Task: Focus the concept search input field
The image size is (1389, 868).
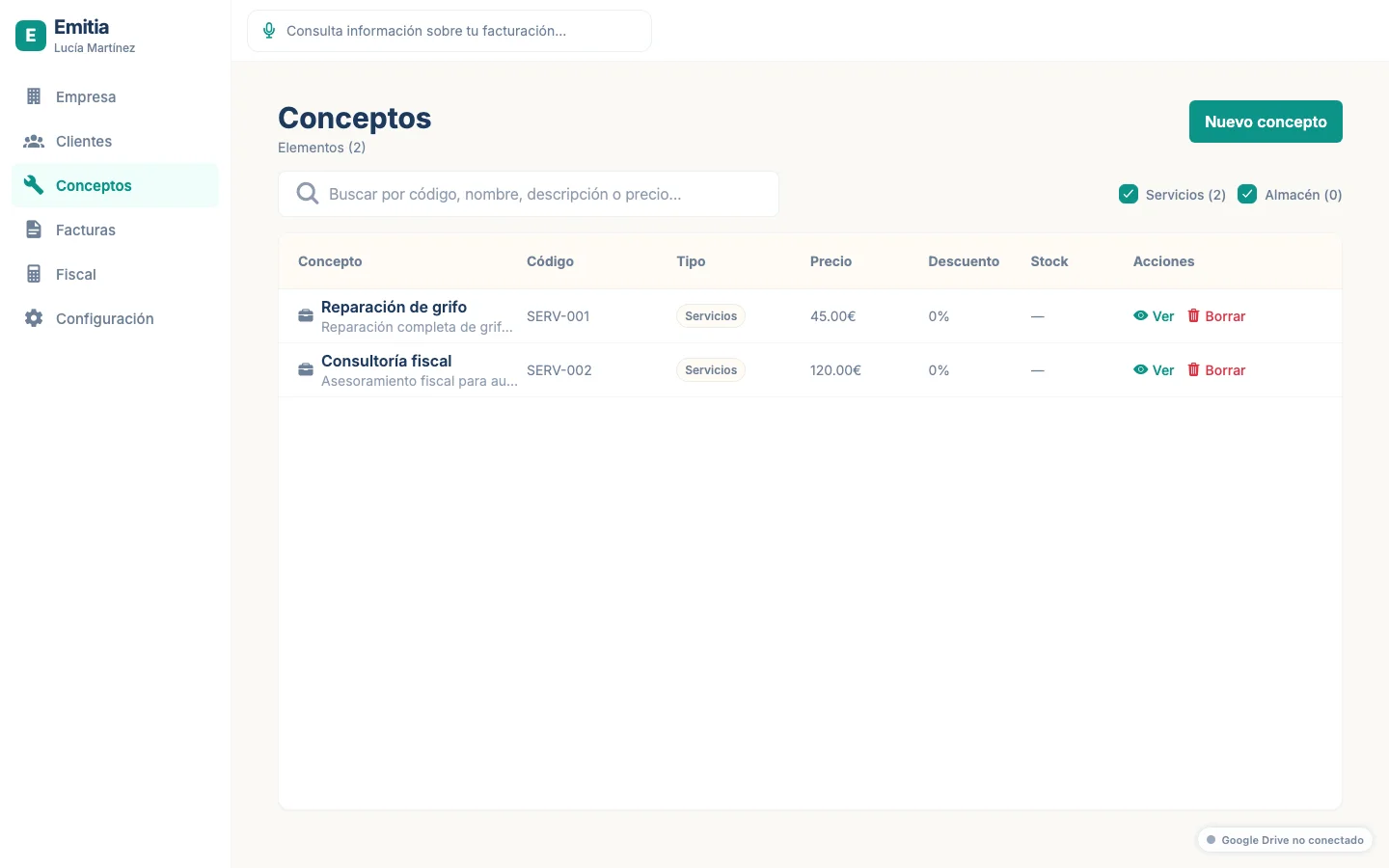Action: coord(529,194)
